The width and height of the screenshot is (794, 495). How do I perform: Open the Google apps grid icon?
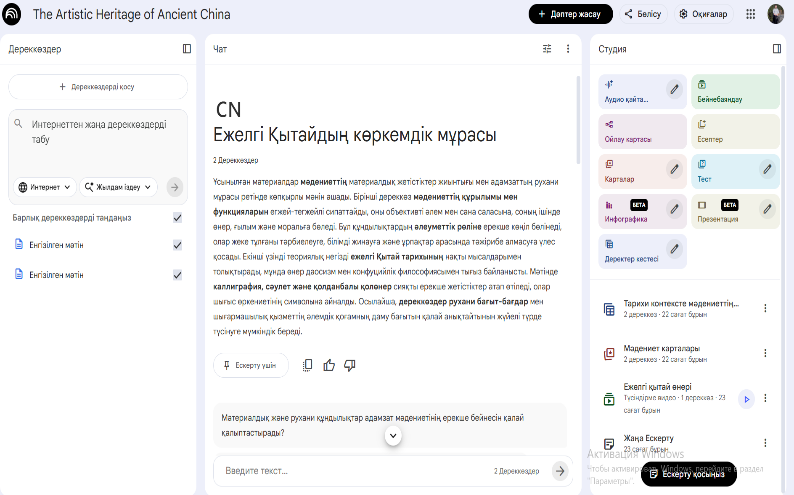coord(750,14)
